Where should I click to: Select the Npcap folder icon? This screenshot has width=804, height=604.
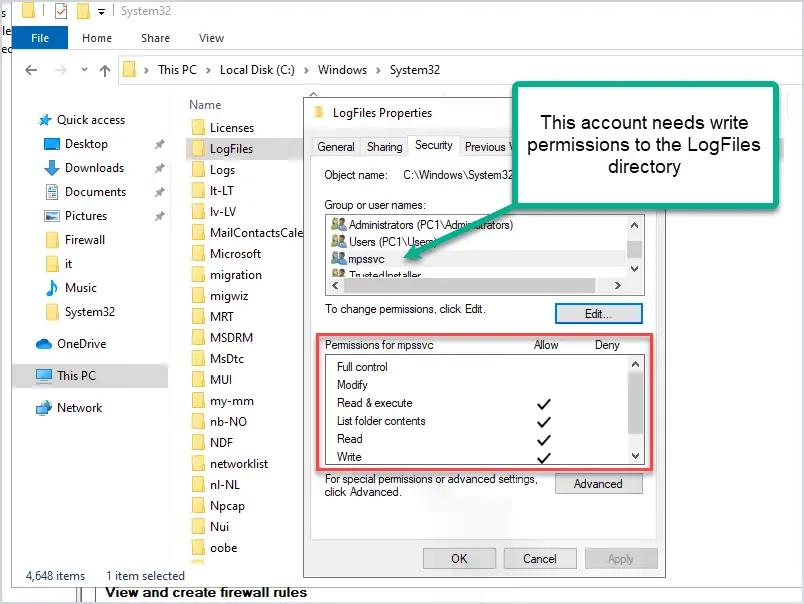coord(197,506)
